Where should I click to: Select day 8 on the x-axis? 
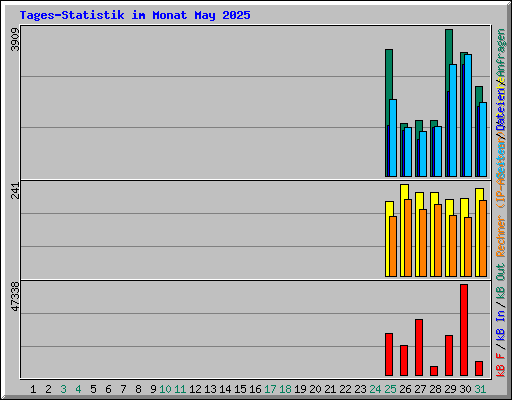tap(138, 389)
